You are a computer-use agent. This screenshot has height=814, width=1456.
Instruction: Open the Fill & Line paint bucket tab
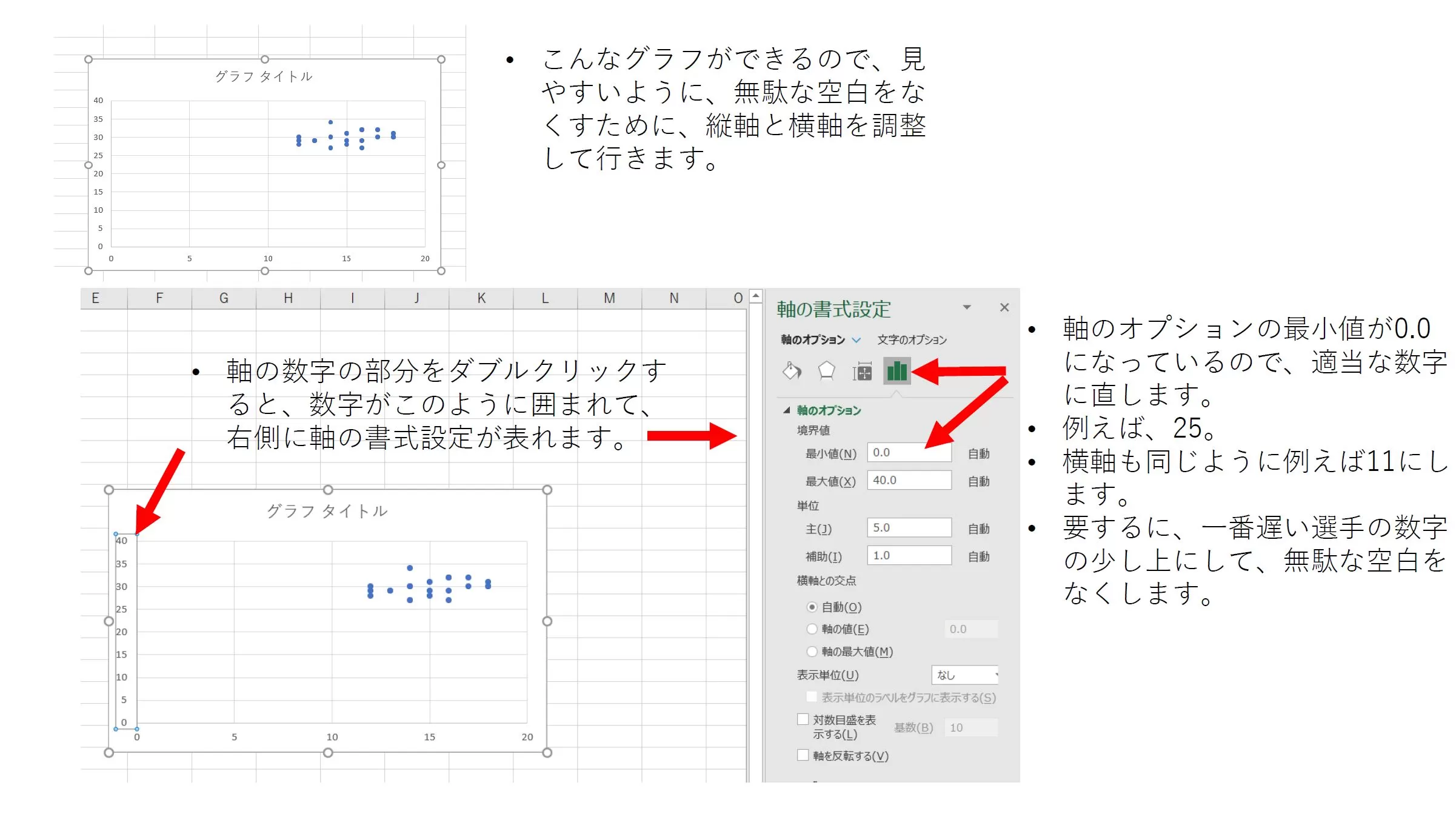[792, 371]
